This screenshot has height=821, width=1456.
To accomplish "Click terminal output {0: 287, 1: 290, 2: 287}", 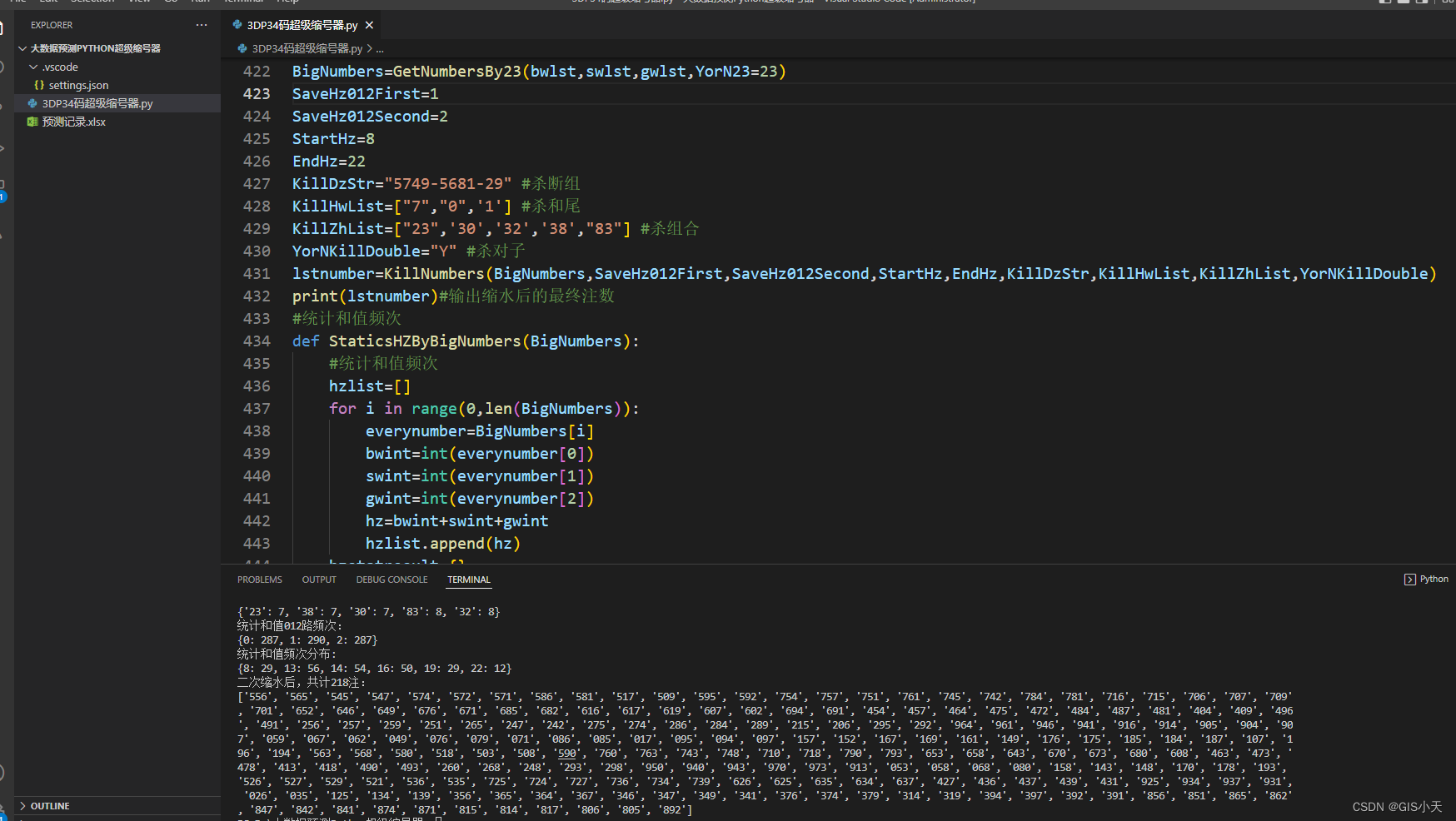I will (307, 640).
